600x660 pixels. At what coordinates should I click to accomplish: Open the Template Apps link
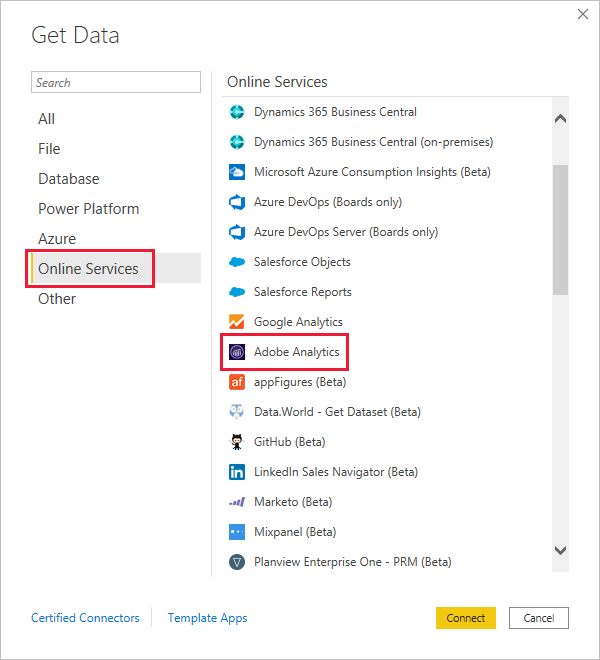pos(208,618)
